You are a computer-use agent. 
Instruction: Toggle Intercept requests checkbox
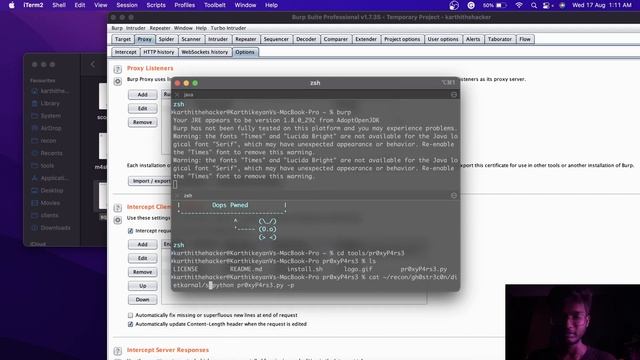131,231
